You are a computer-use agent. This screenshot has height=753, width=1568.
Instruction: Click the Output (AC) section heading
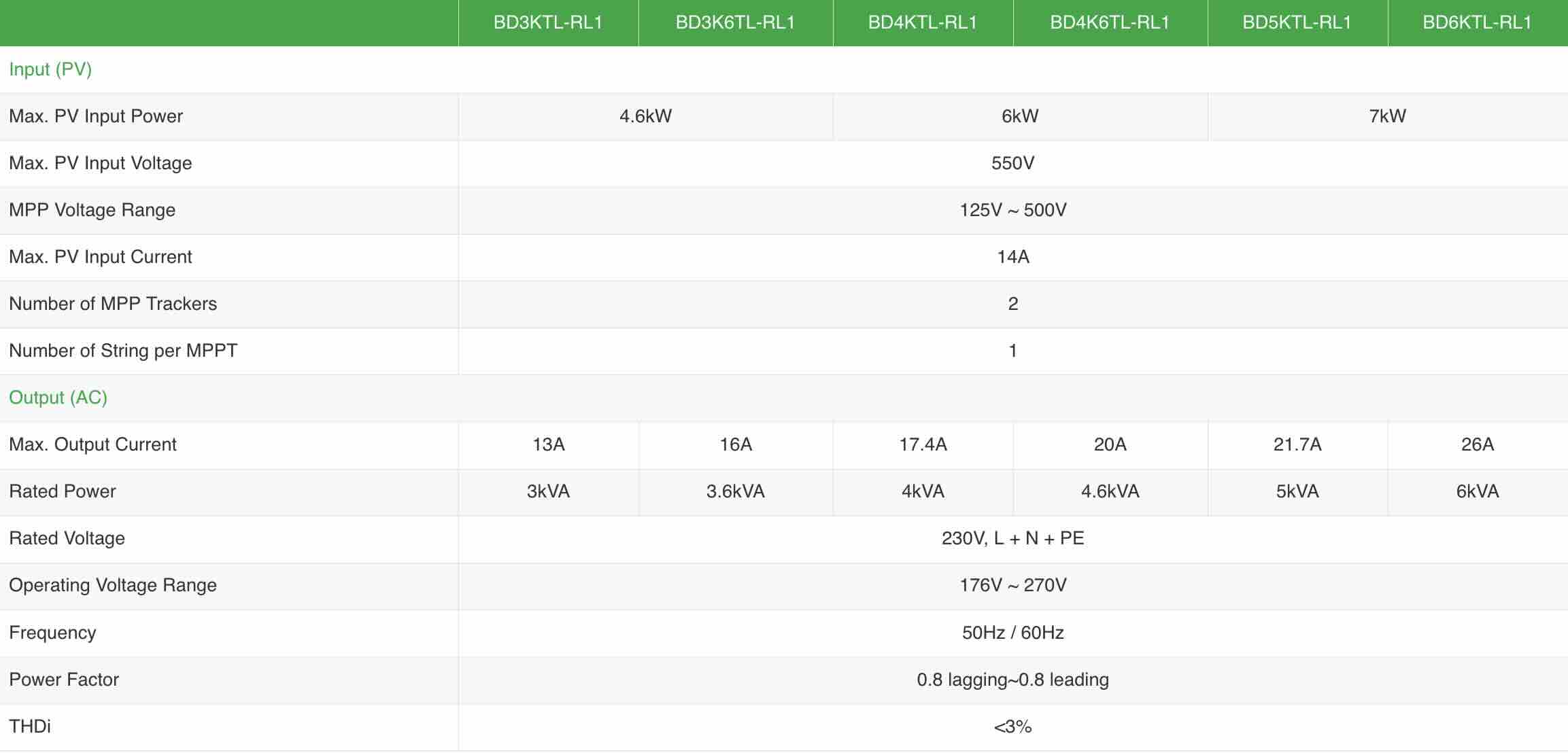(x=58, y=398)
